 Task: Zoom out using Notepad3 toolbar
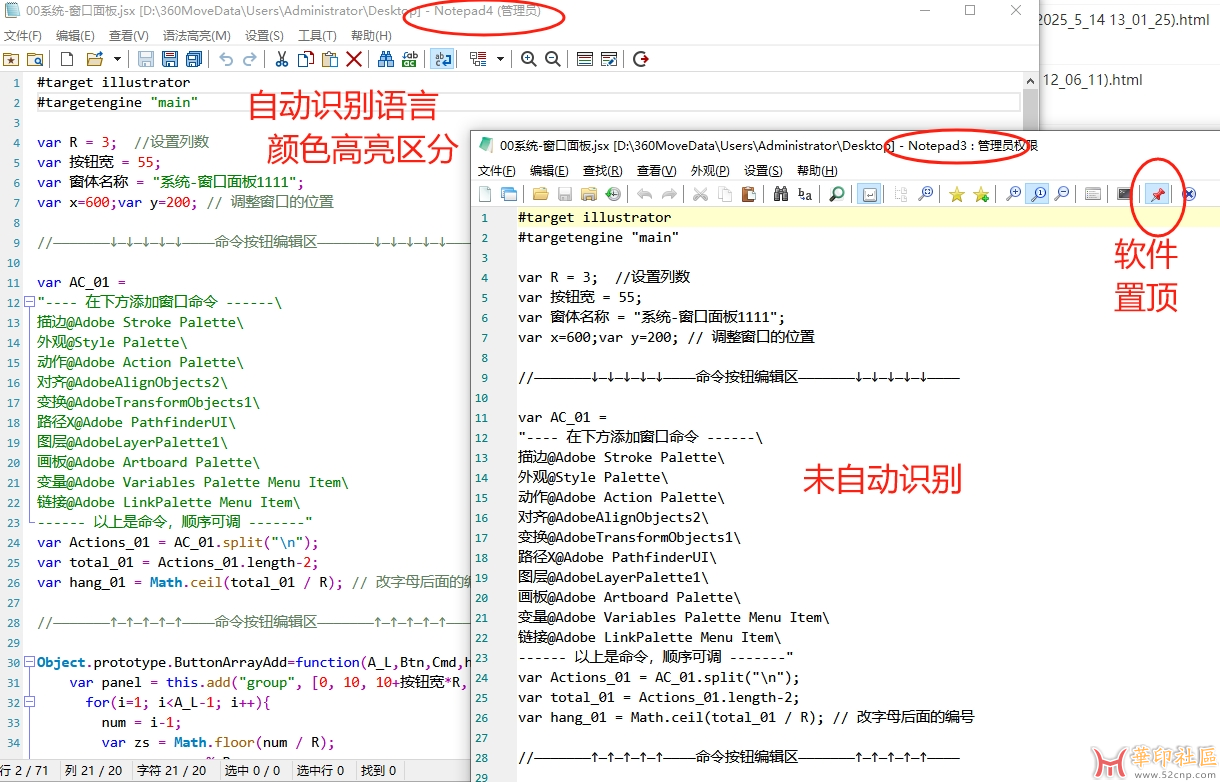pos(1062,194)
